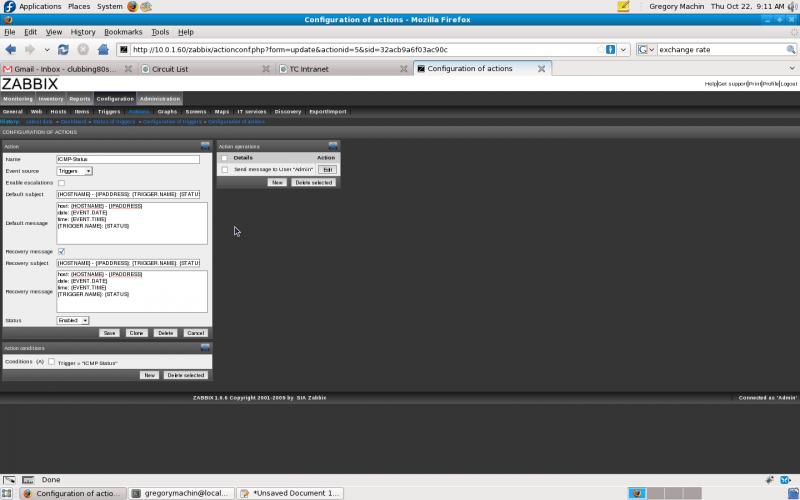This screenshot has width=800, height=500.
Task: Close the Circuit List tab
Action: click(266, 68)
